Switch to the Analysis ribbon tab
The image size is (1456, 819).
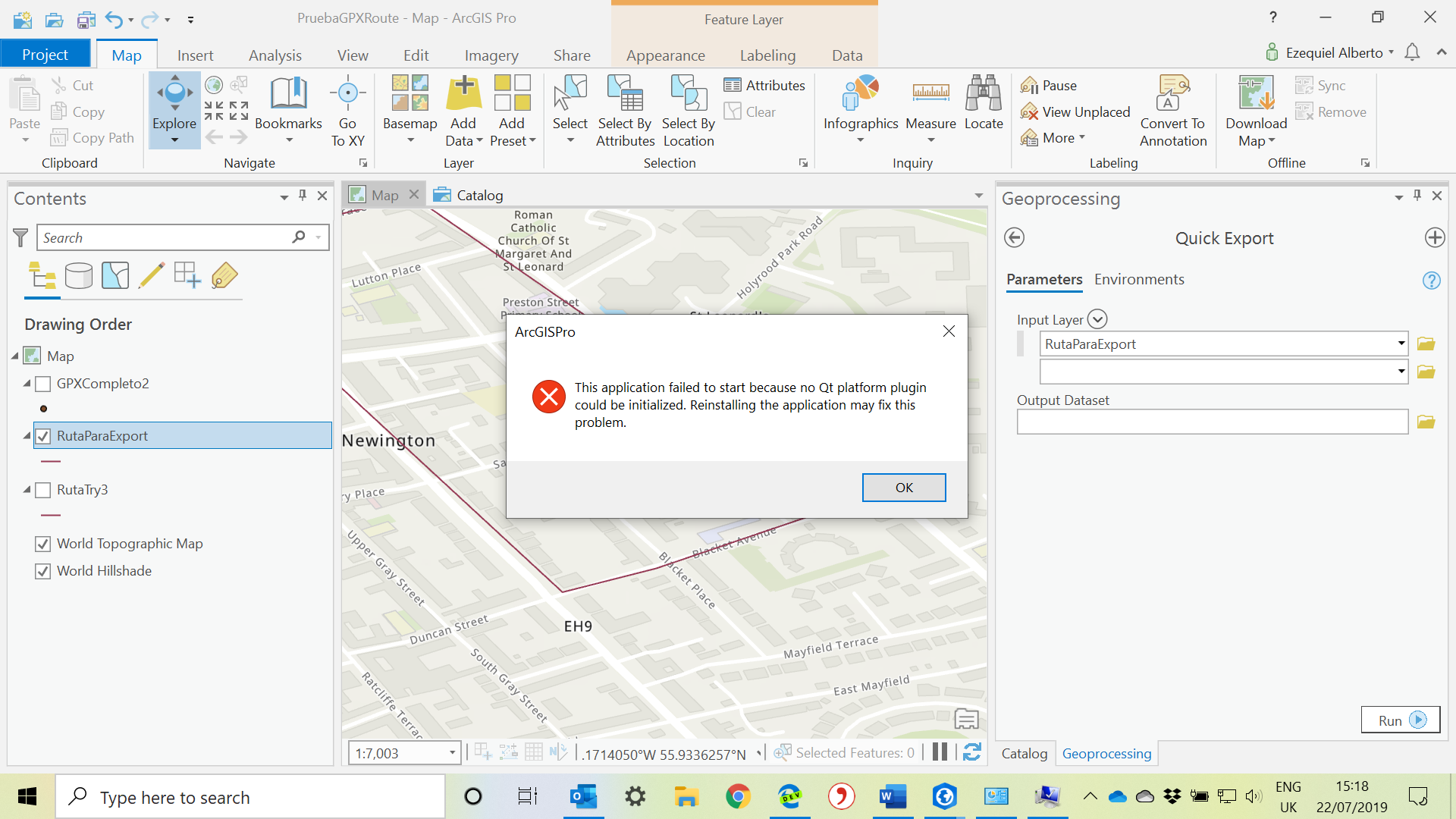point(275,55)
